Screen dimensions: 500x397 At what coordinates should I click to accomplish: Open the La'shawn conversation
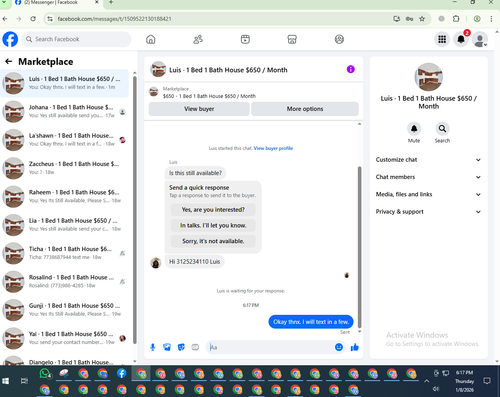(64, 140)
